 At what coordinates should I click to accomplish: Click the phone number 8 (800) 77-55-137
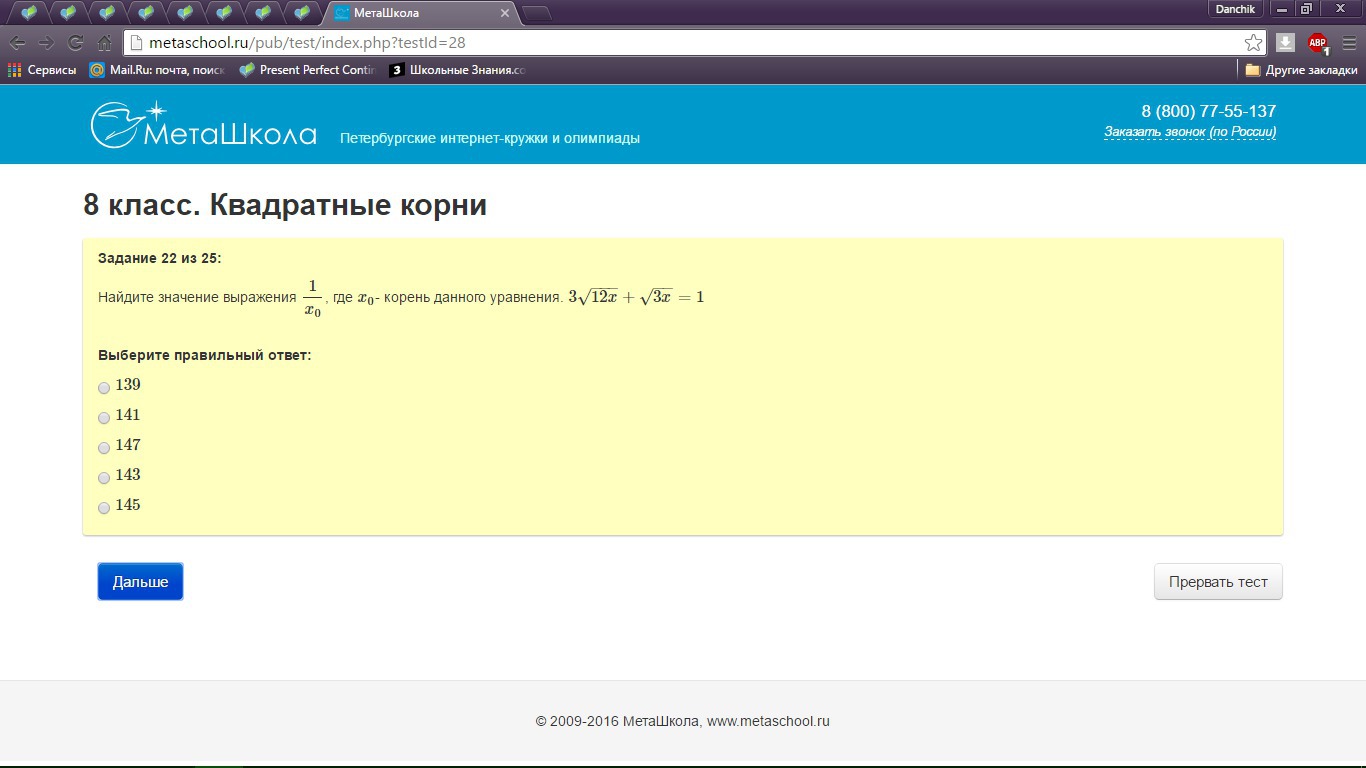(x=1209, y=111)
